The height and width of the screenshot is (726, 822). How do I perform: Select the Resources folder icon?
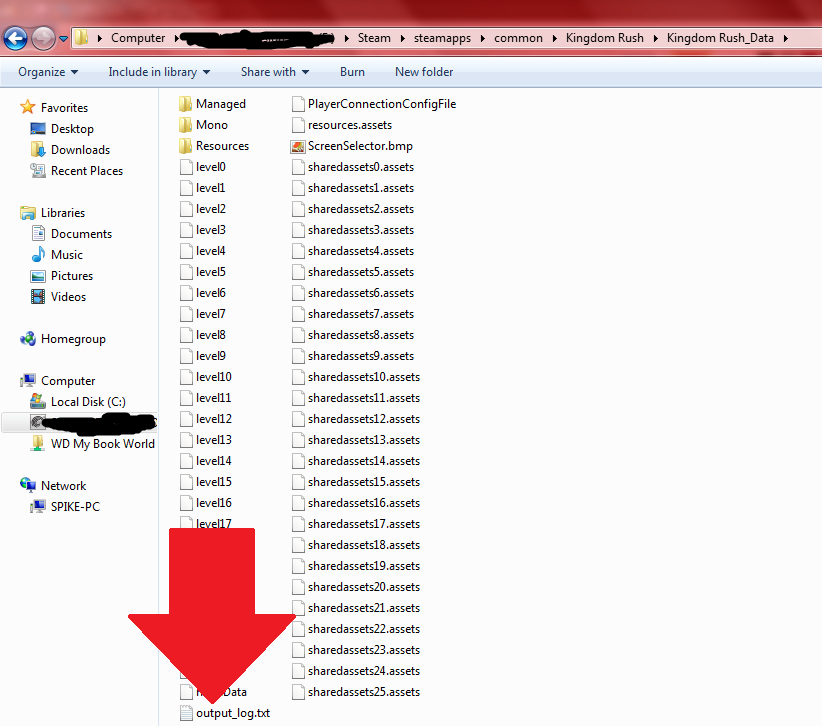click(185, 146)
